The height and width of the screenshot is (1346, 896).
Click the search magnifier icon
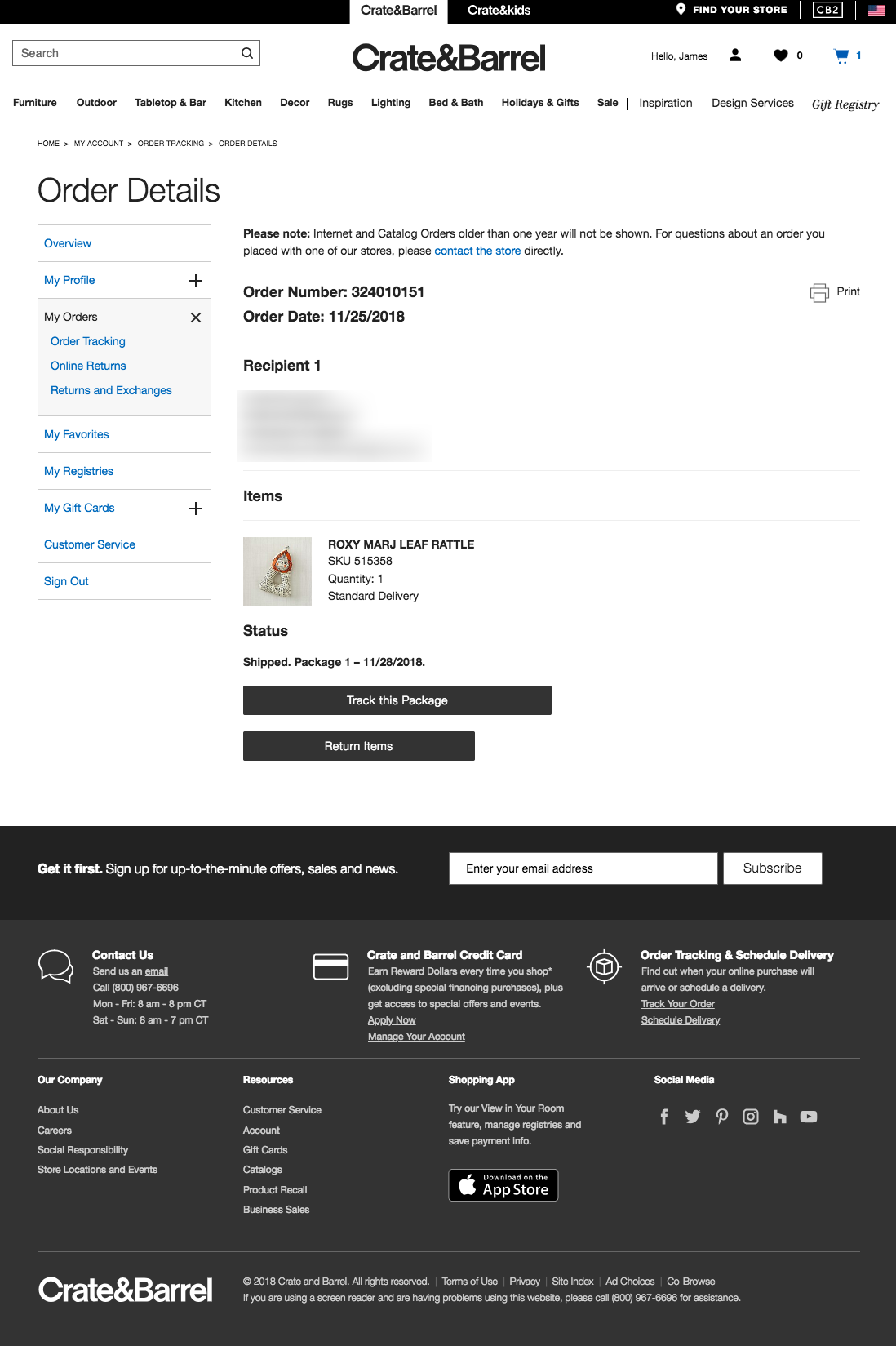coord(247,53)
